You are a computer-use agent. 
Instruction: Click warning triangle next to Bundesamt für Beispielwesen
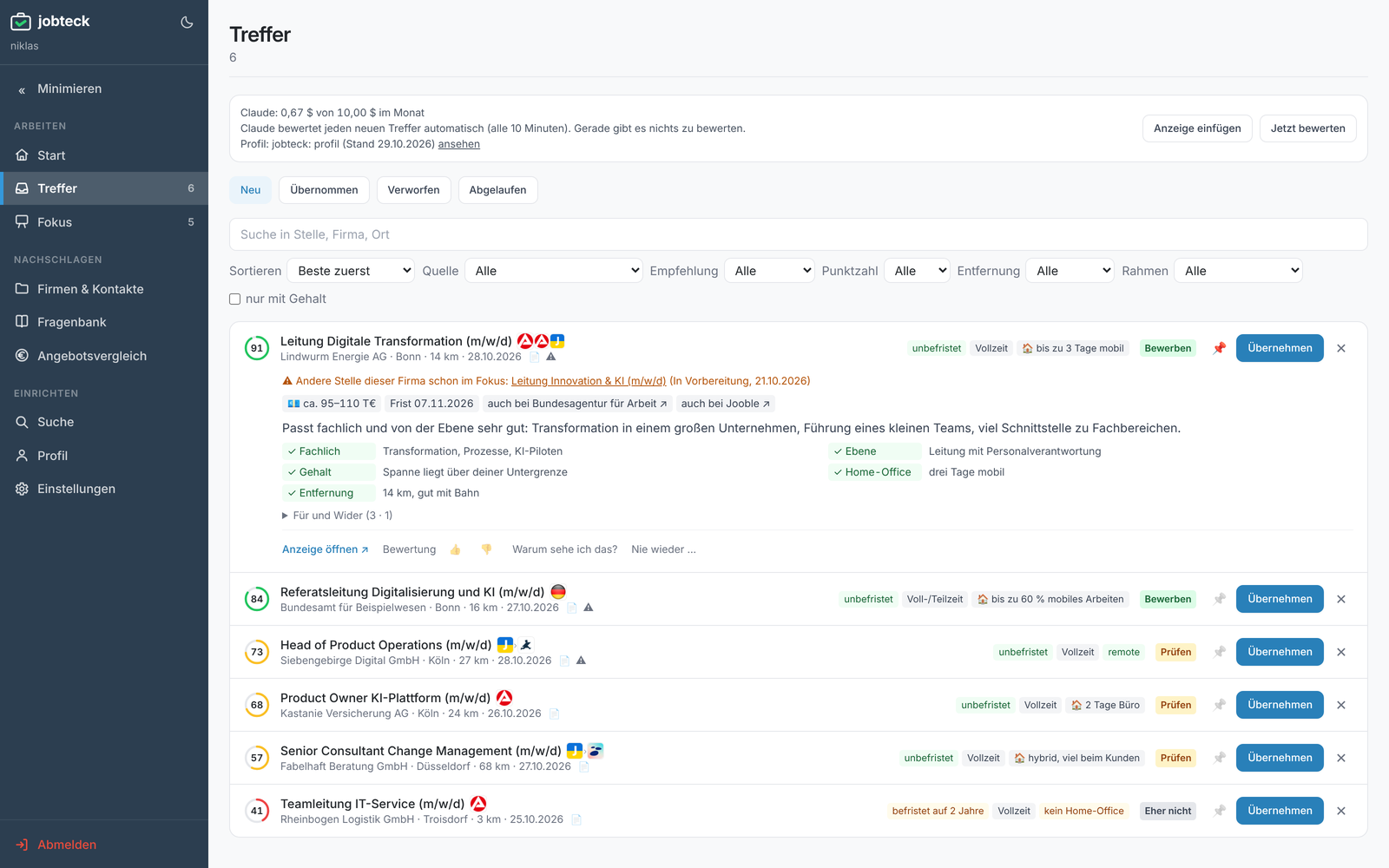589,608
